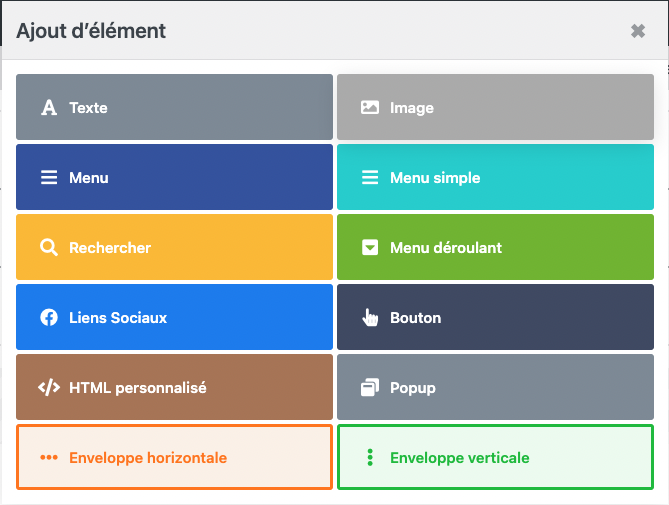Screen dimensions: 669x505
Task: Click the horizontal dots icon for Enveloppe horizontale
Action: pos(48,458)
